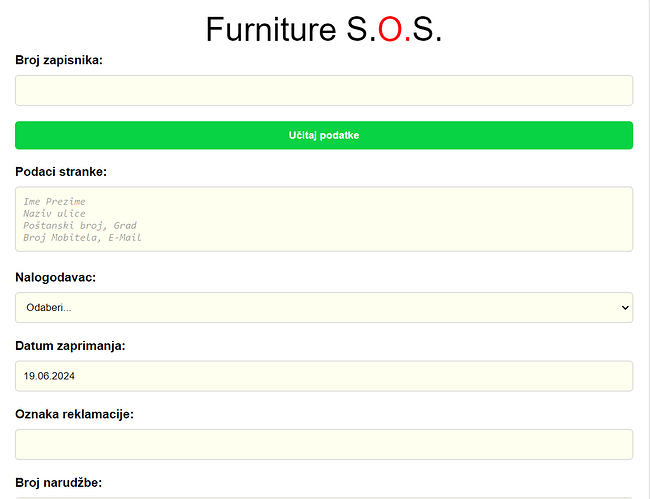The image size is (650, 499).
Task: Click the red 'O' in the title
Action: (x=388, y=30)
